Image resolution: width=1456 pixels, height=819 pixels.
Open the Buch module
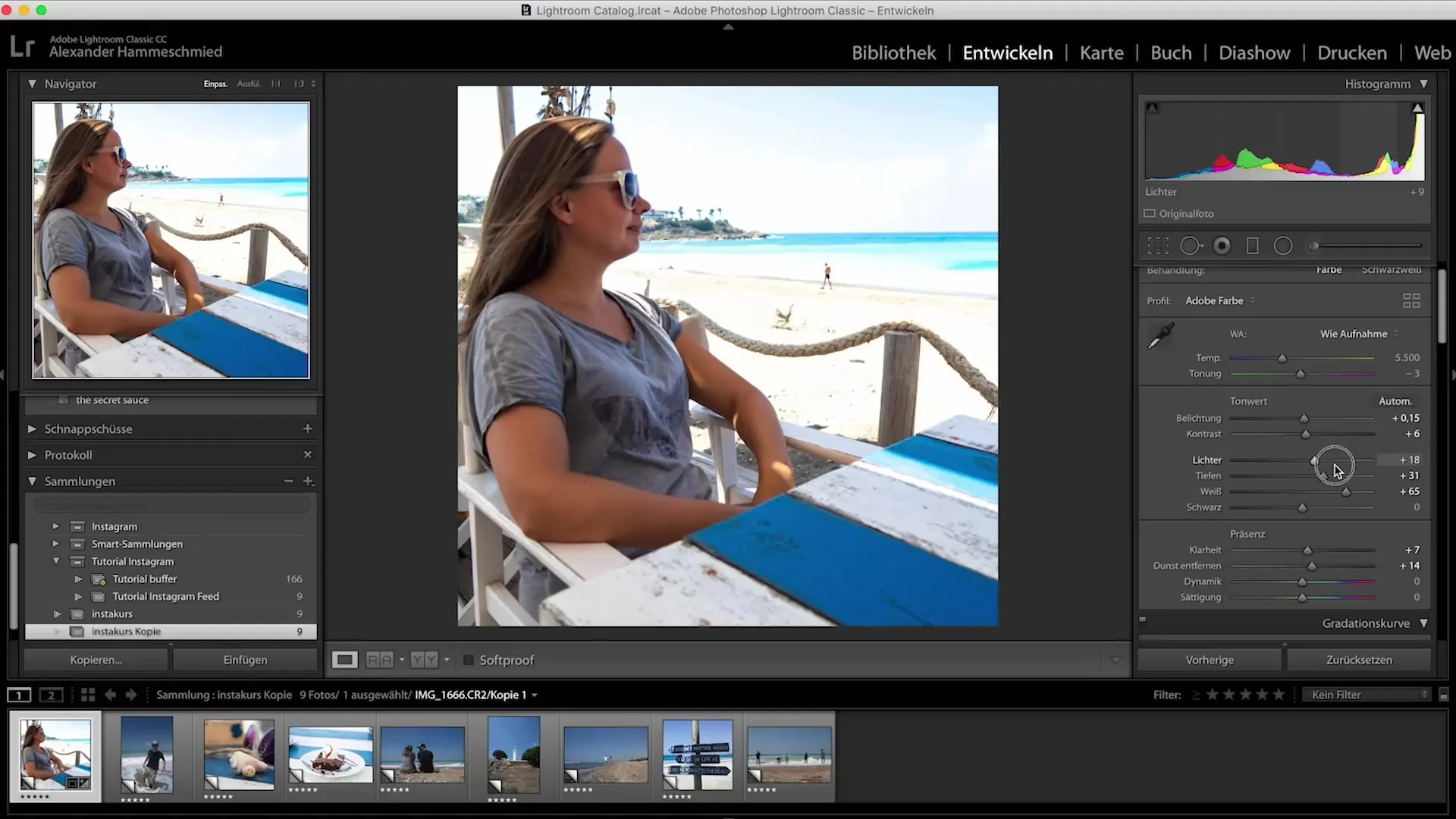coord(1171,53)
